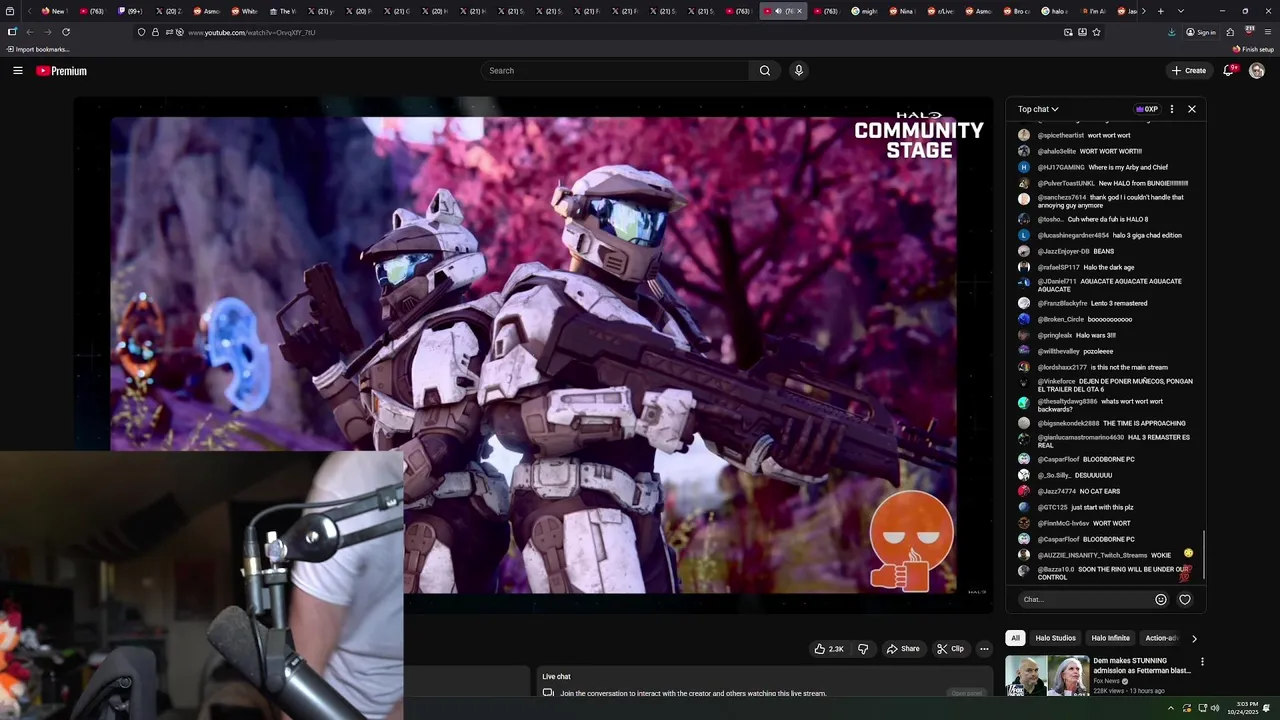The image size is (1280, 720).
Task: Open a new browser tab
Action: (1161, 11)
